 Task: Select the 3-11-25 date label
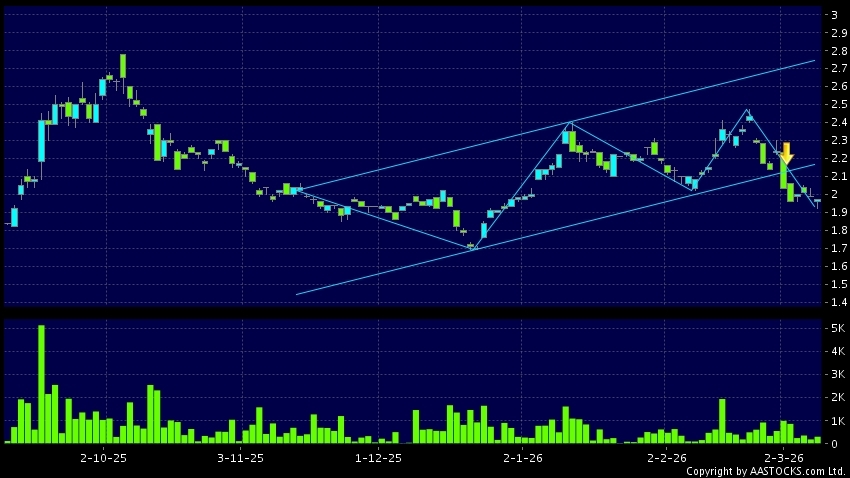[x=240, y=457]
